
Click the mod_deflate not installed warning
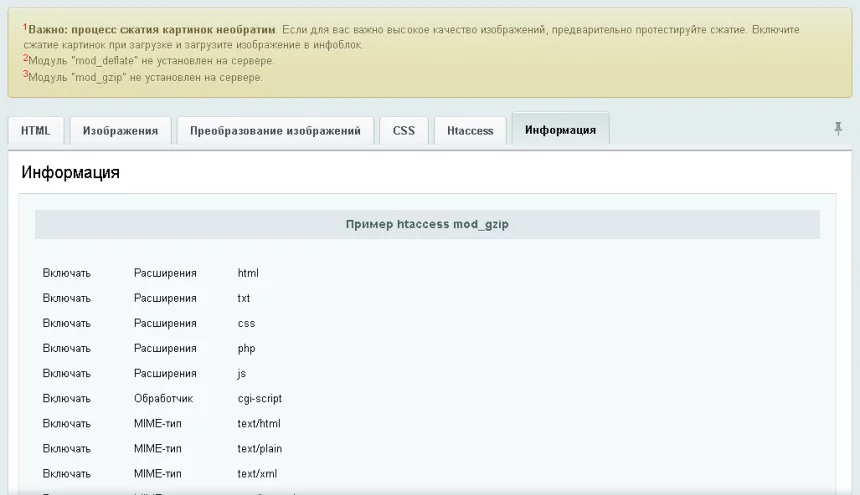click(148, 61)
